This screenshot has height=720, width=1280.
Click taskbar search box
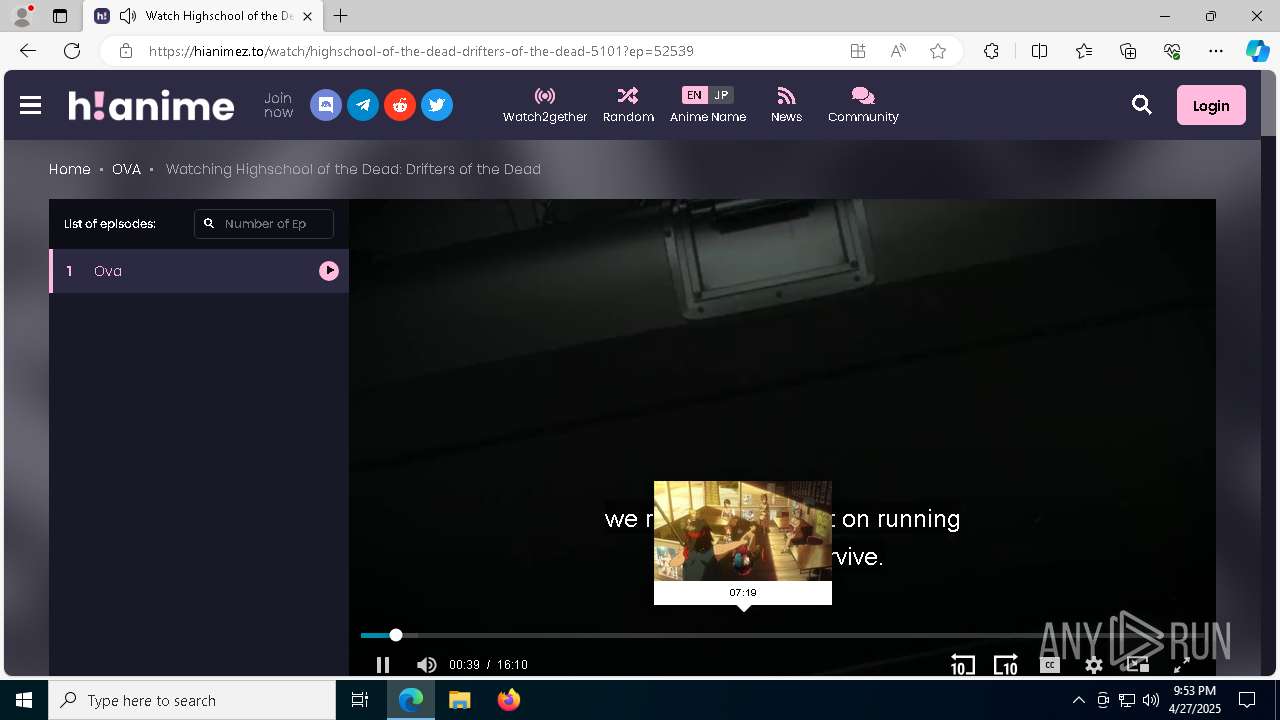pos(192,700)
